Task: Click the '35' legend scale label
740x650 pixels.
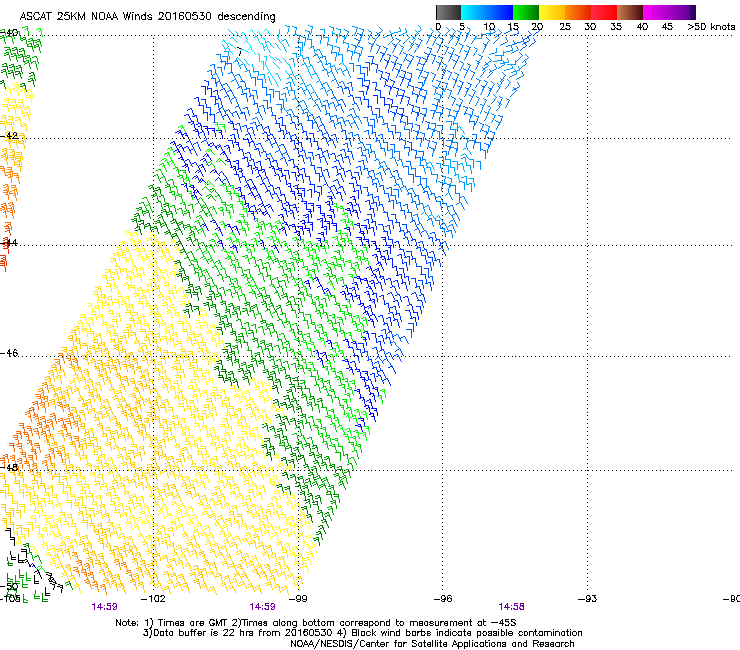Action: 616,26
